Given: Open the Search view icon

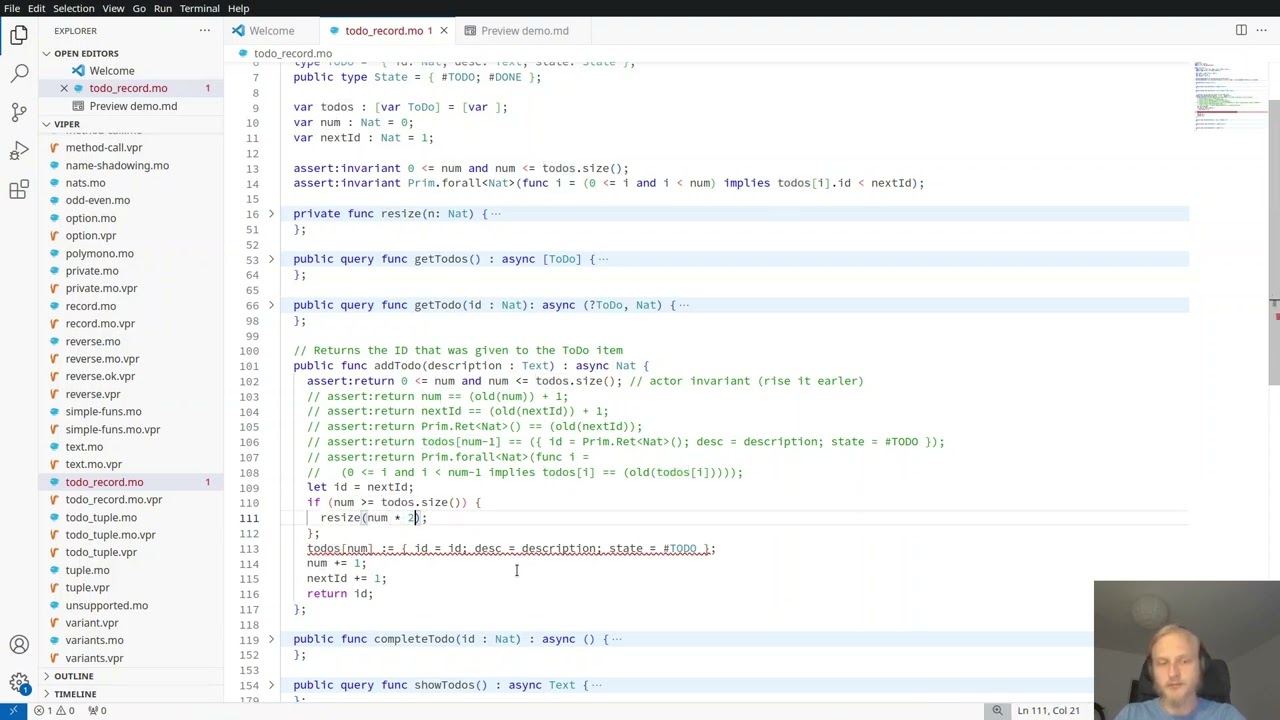Looking at the screenshot, I should (19, 73).
